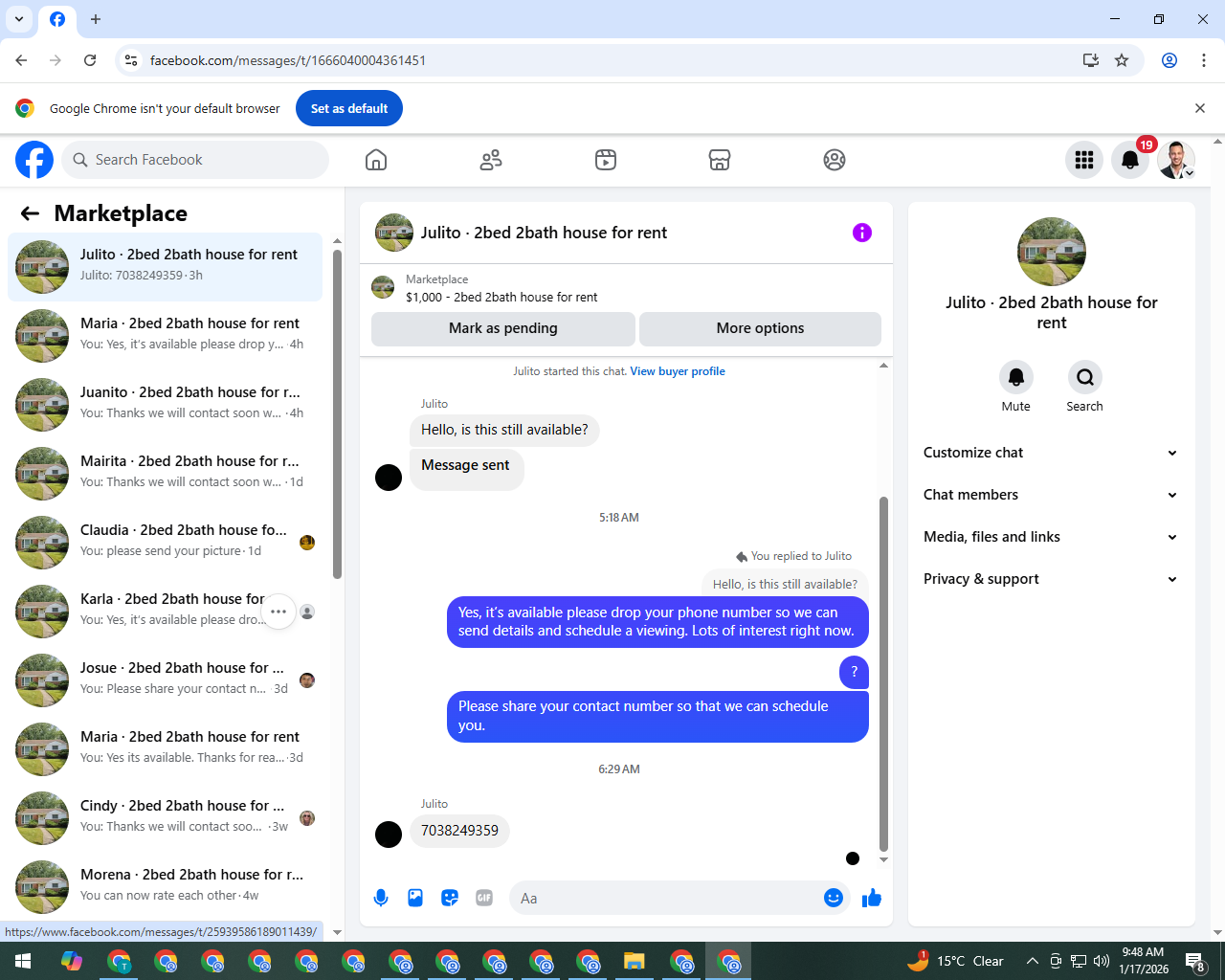Screen dimensions: 1225x980
Task: Open the Groups nav icon
Action: click(835, 160)
